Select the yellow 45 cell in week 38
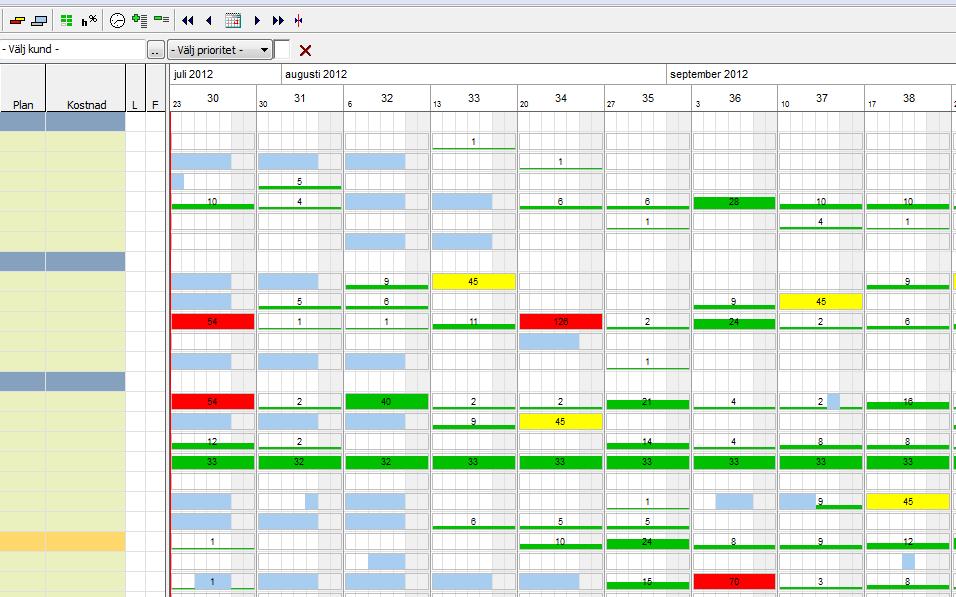 (x=908, y=501)
